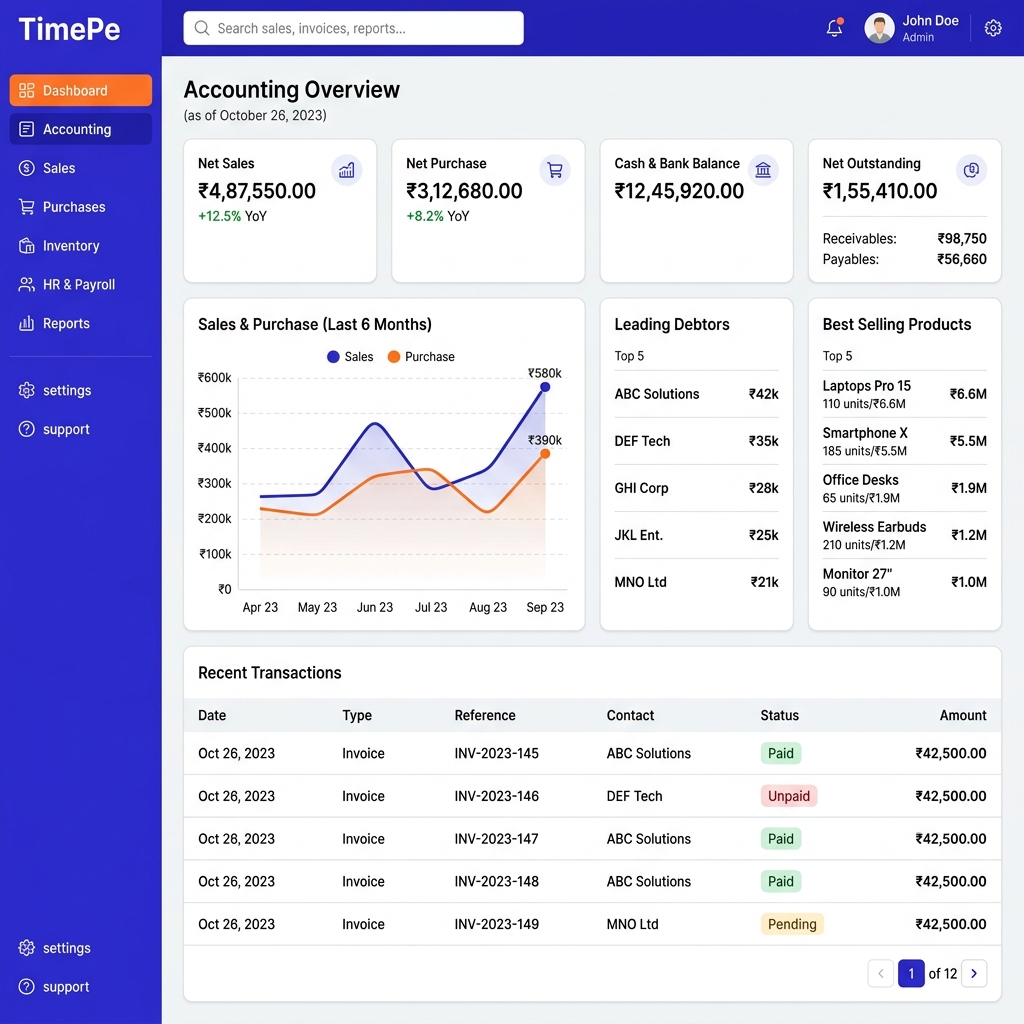Go to the next transactions page
1024x1024 pixels.
(974, 973)
